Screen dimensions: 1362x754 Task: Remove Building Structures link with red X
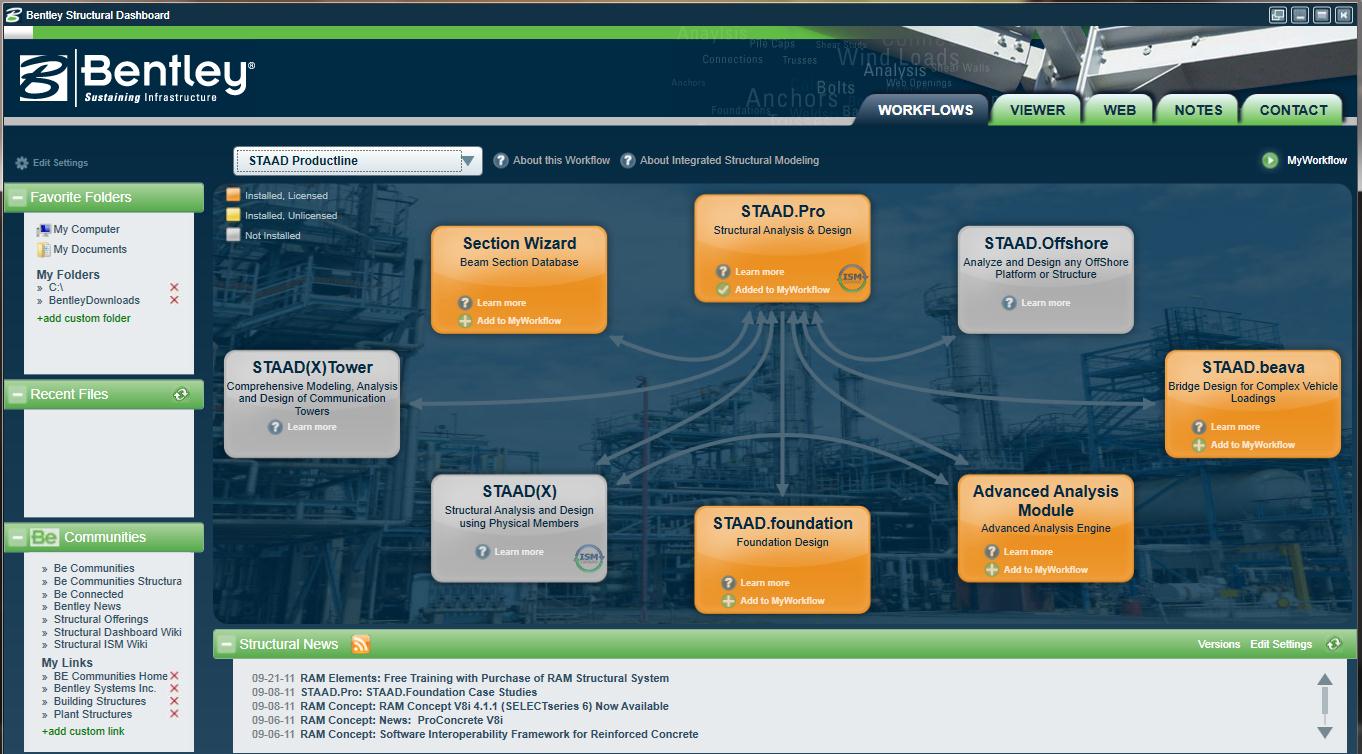point(174,702)
